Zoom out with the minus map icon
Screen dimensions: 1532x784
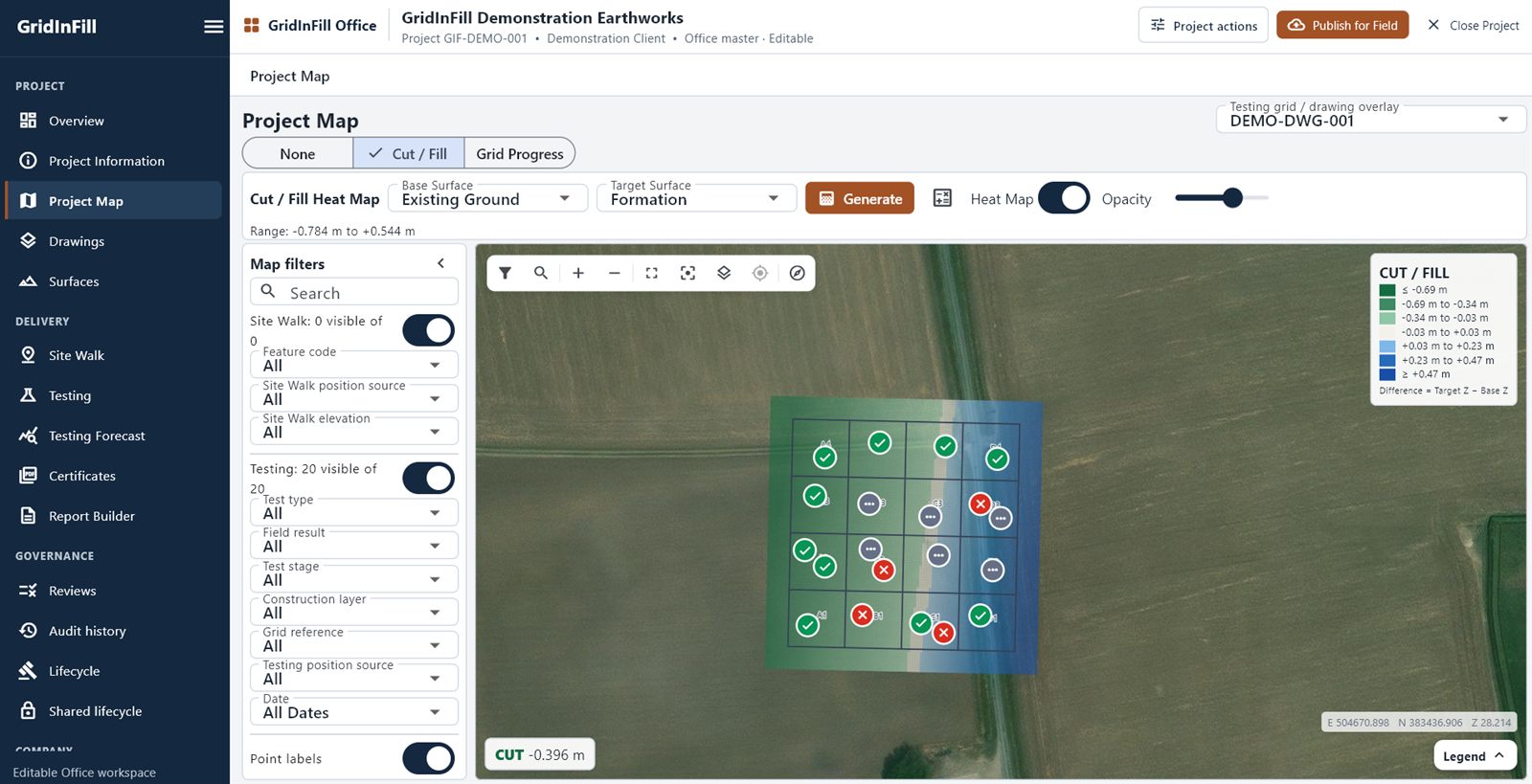[615, 273]
